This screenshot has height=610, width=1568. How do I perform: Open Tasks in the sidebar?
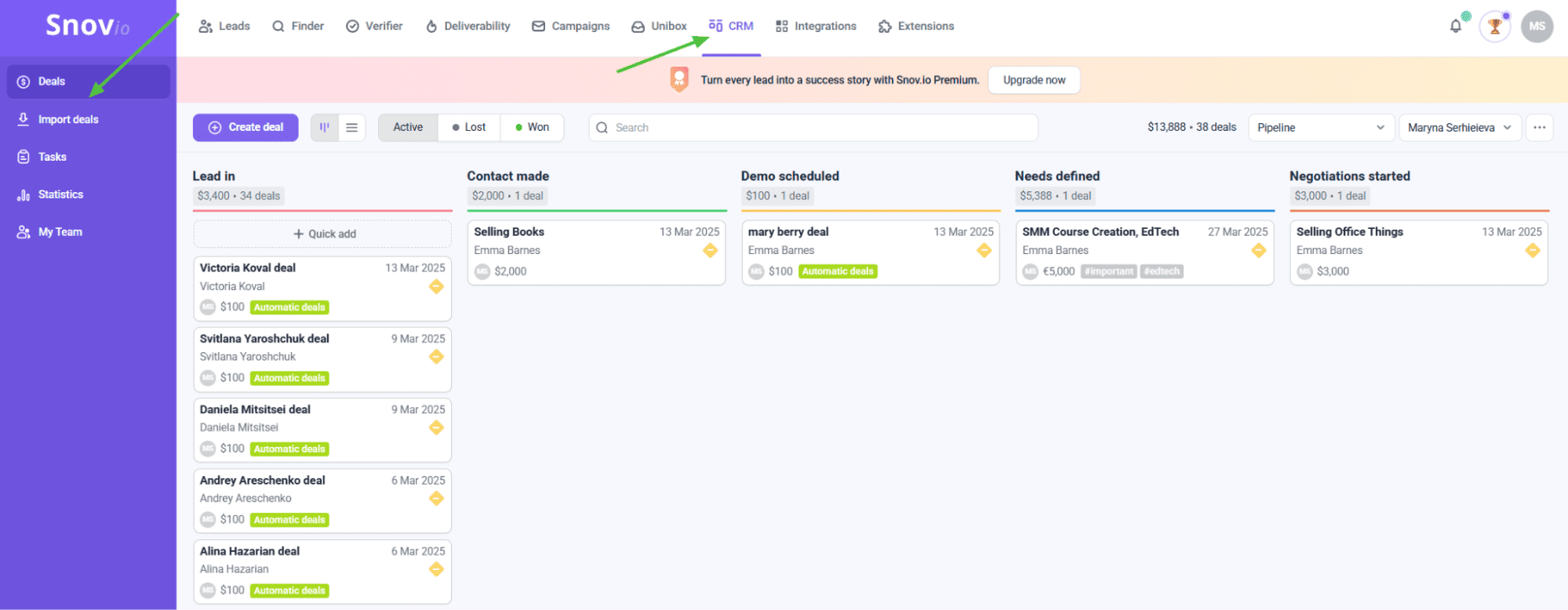coord(52,157)
